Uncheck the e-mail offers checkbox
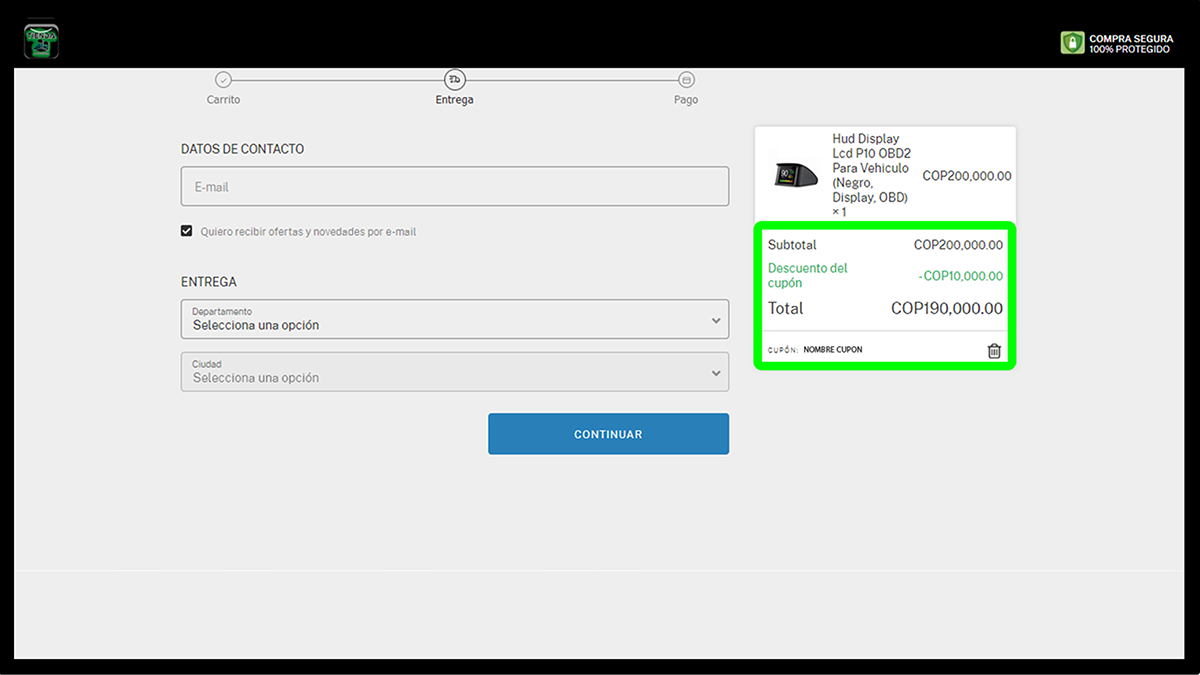 coord(186,231)
